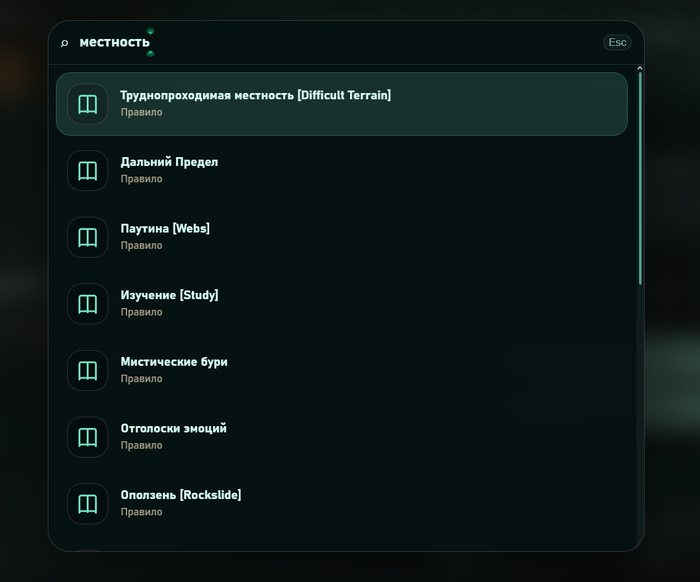Open the Изучение [Study] rule entry

pyautogui.click(x=342, y=304)
